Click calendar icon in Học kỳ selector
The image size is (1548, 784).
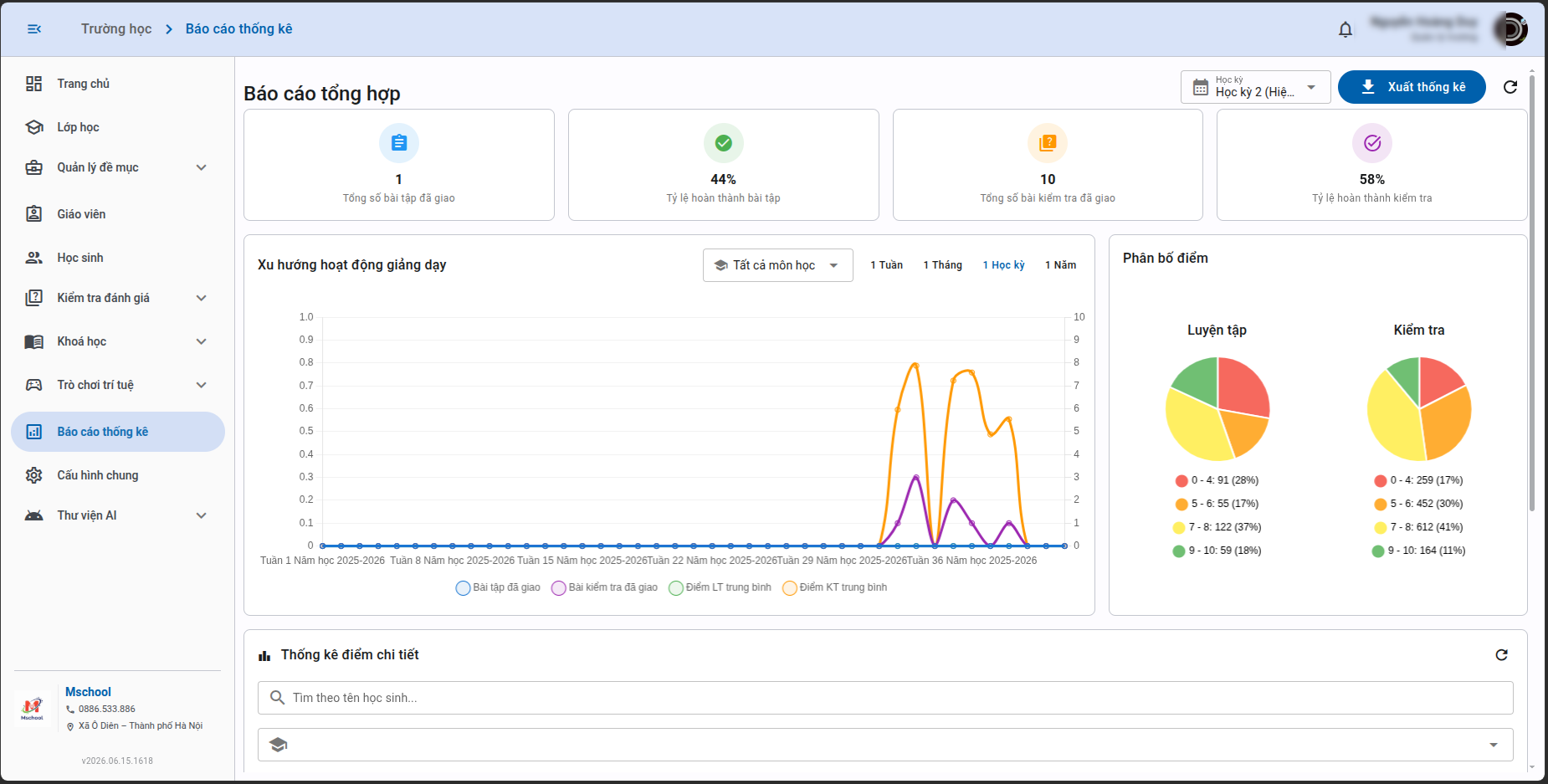(x=1201, y=87)
